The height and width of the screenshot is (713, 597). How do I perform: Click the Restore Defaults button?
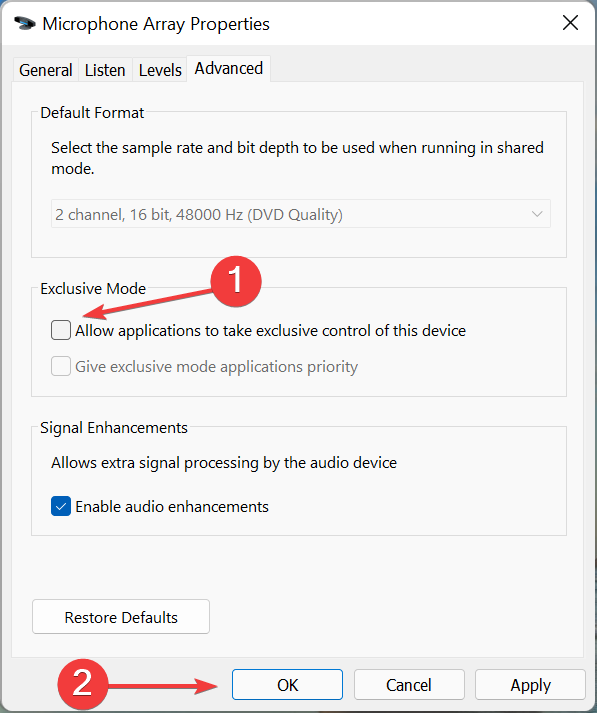(x=121, y=617)
